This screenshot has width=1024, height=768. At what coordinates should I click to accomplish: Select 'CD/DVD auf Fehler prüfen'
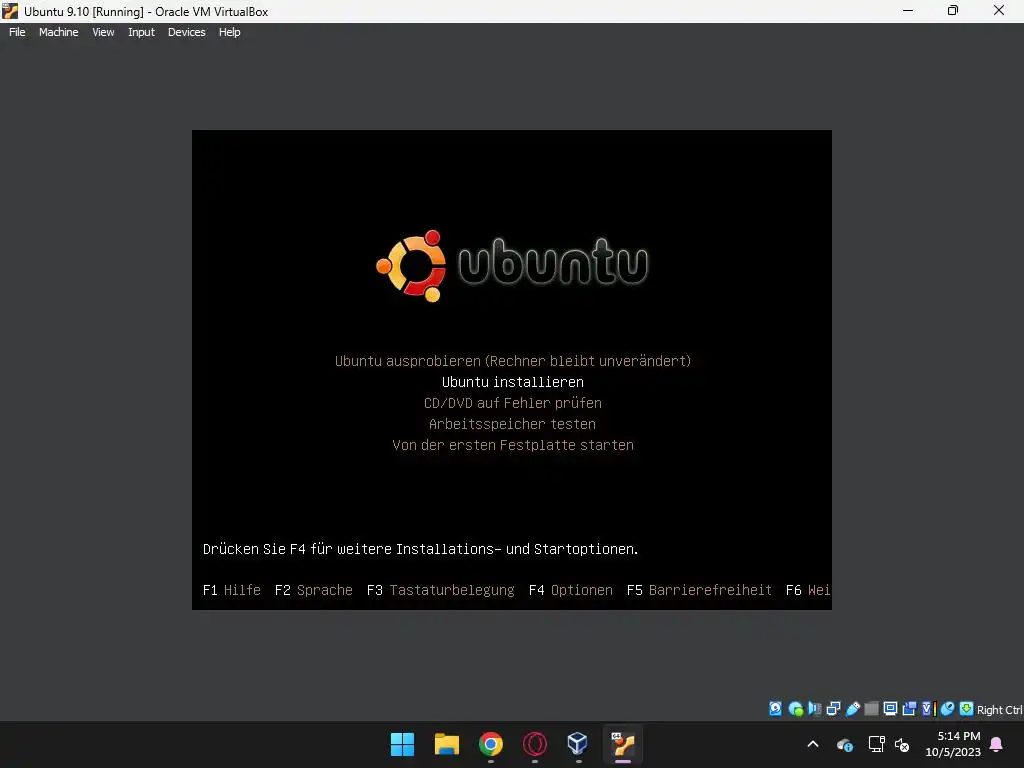[x=513, y=403]
